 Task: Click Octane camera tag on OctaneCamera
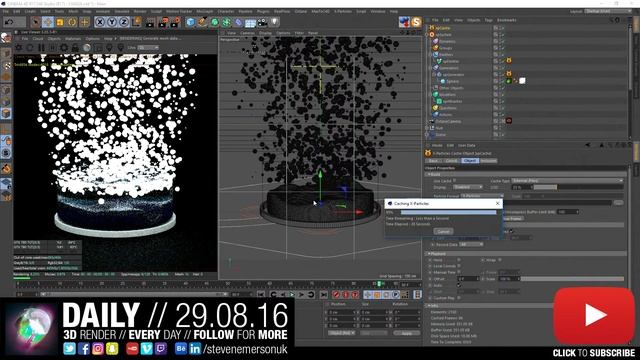[509, 121]
